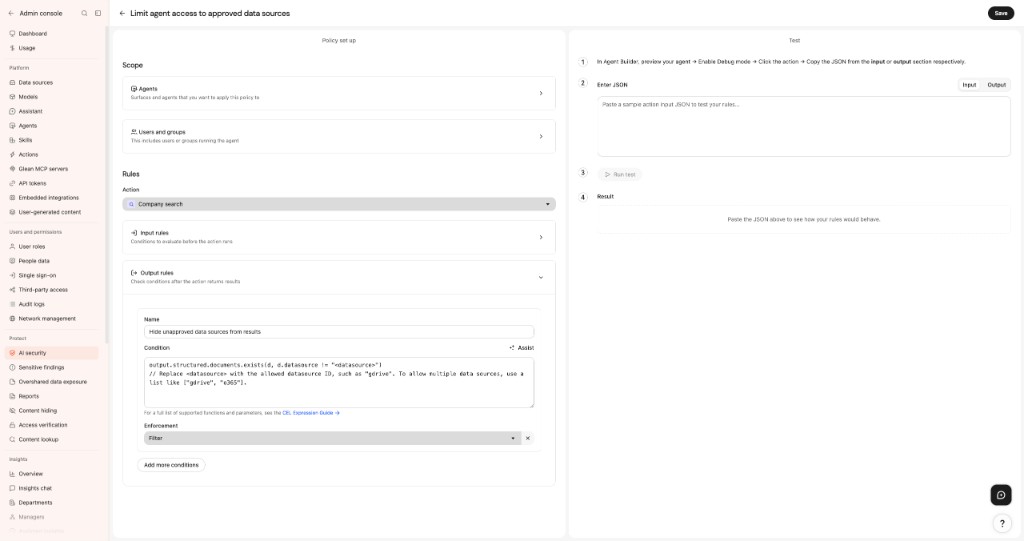Click User roles icon
1024x541 pixels.
click(12, 246)
